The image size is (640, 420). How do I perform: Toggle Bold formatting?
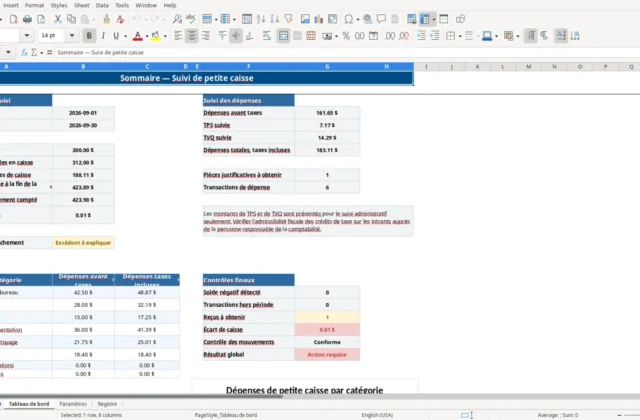[x=89, y=36]
